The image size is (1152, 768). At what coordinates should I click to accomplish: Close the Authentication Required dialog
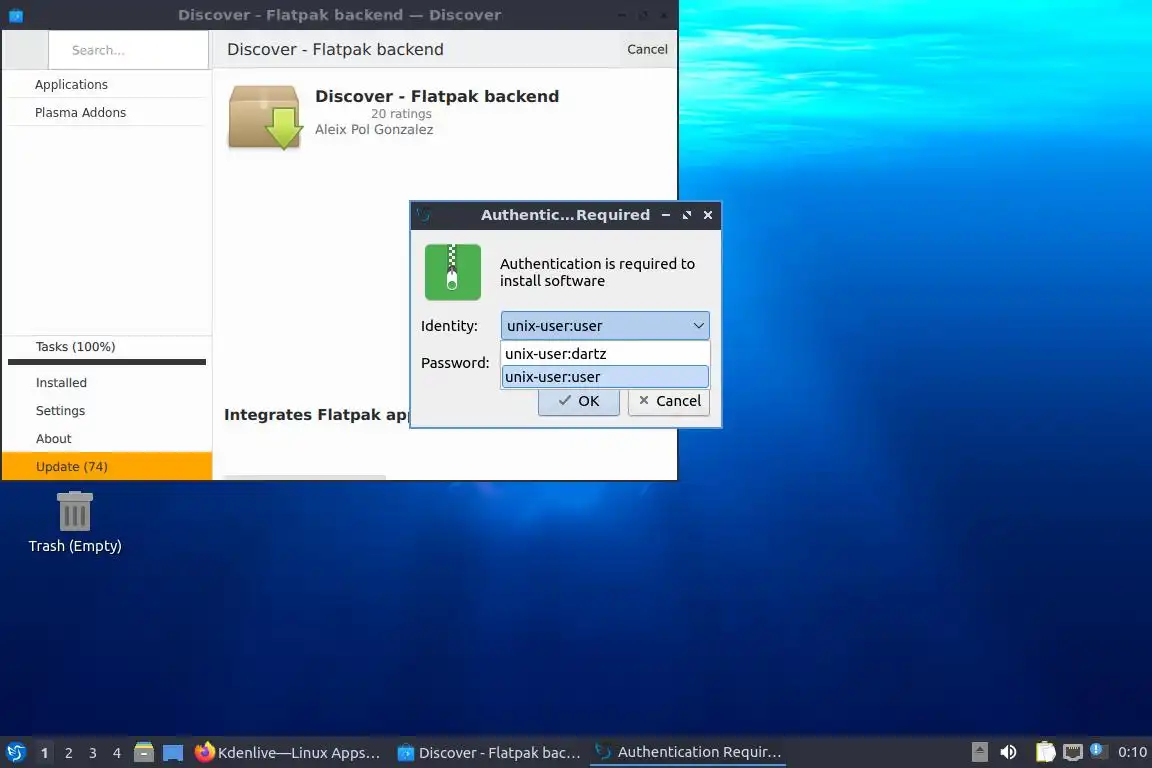708,215
